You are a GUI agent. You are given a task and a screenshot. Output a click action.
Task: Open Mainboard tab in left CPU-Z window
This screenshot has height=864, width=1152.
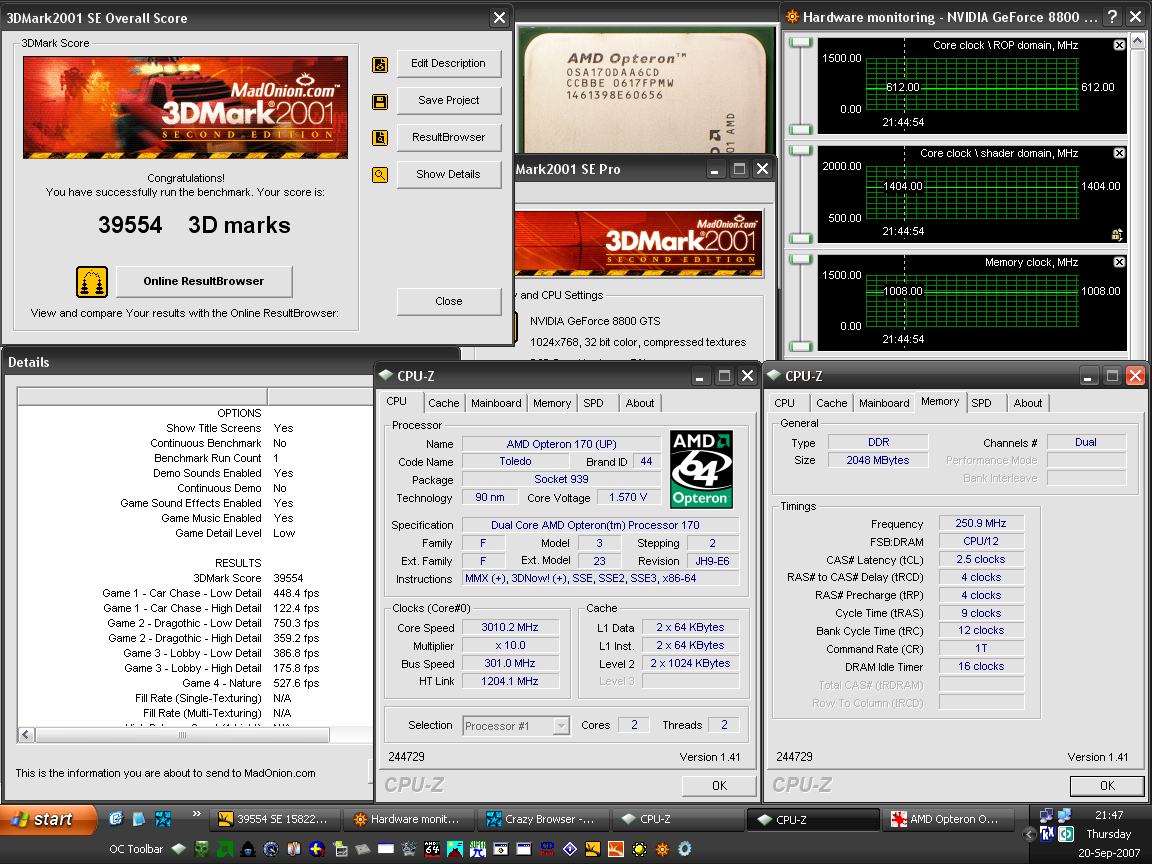point(496,403)
